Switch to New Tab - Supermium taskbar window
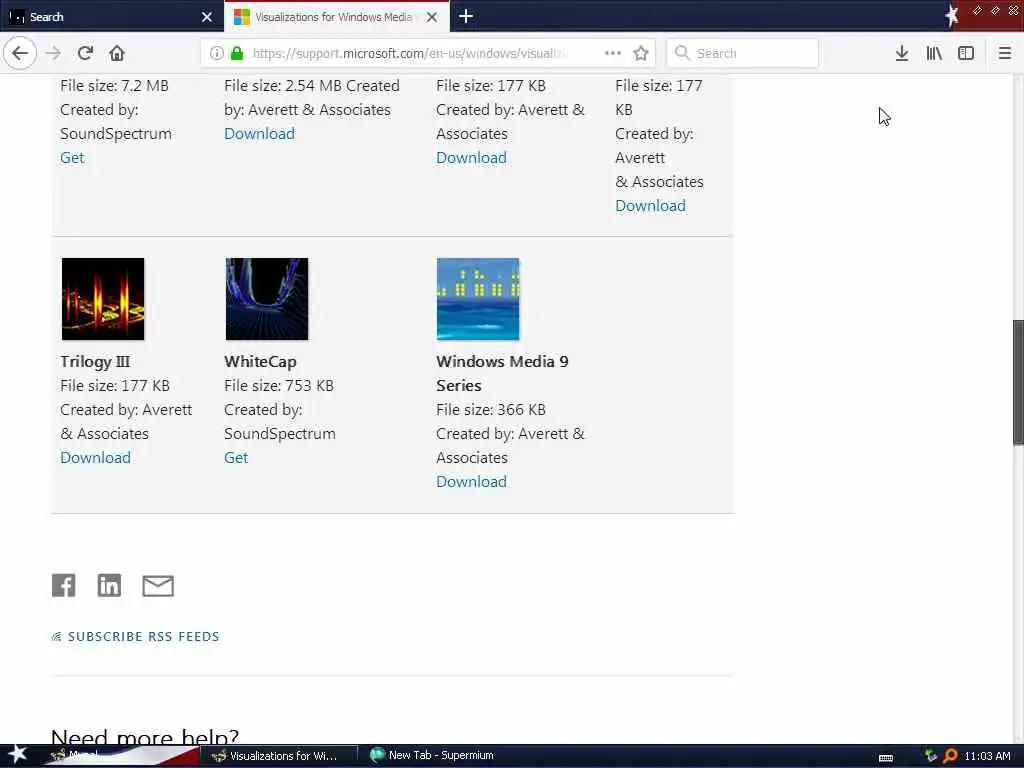This screenshot has height=768, width=1024. coord(432,756)
